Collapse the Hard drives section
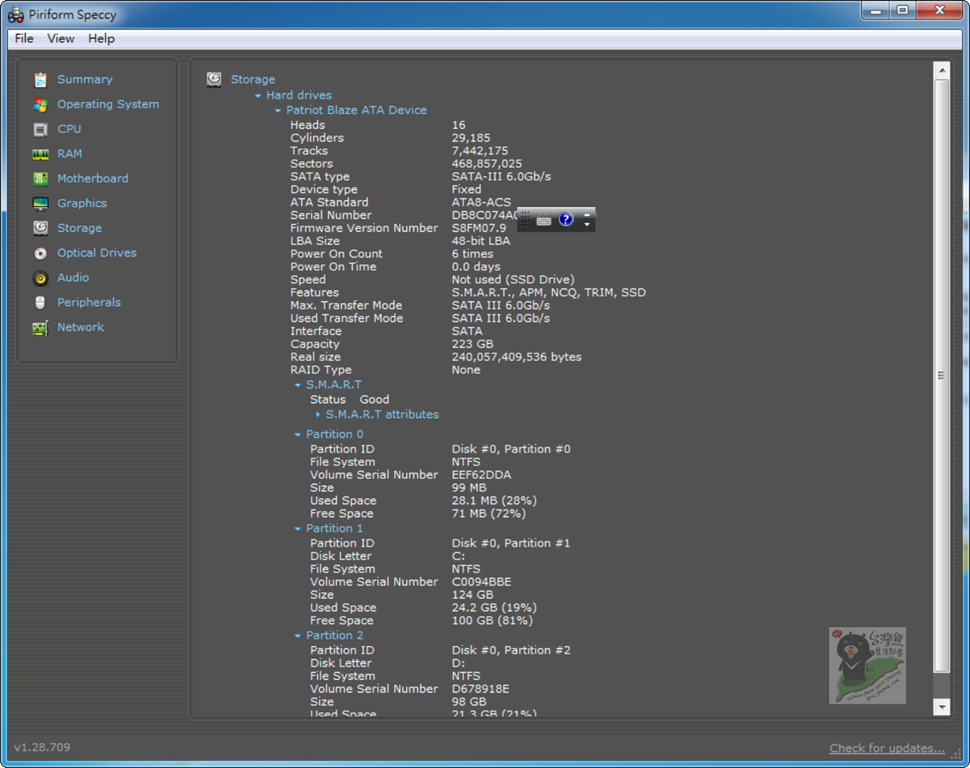 258,96
